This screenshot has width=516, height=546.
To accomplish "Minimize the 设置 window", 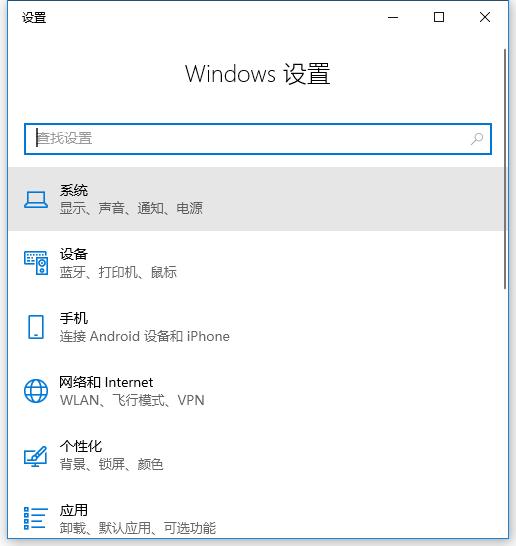I will (393, 17).
